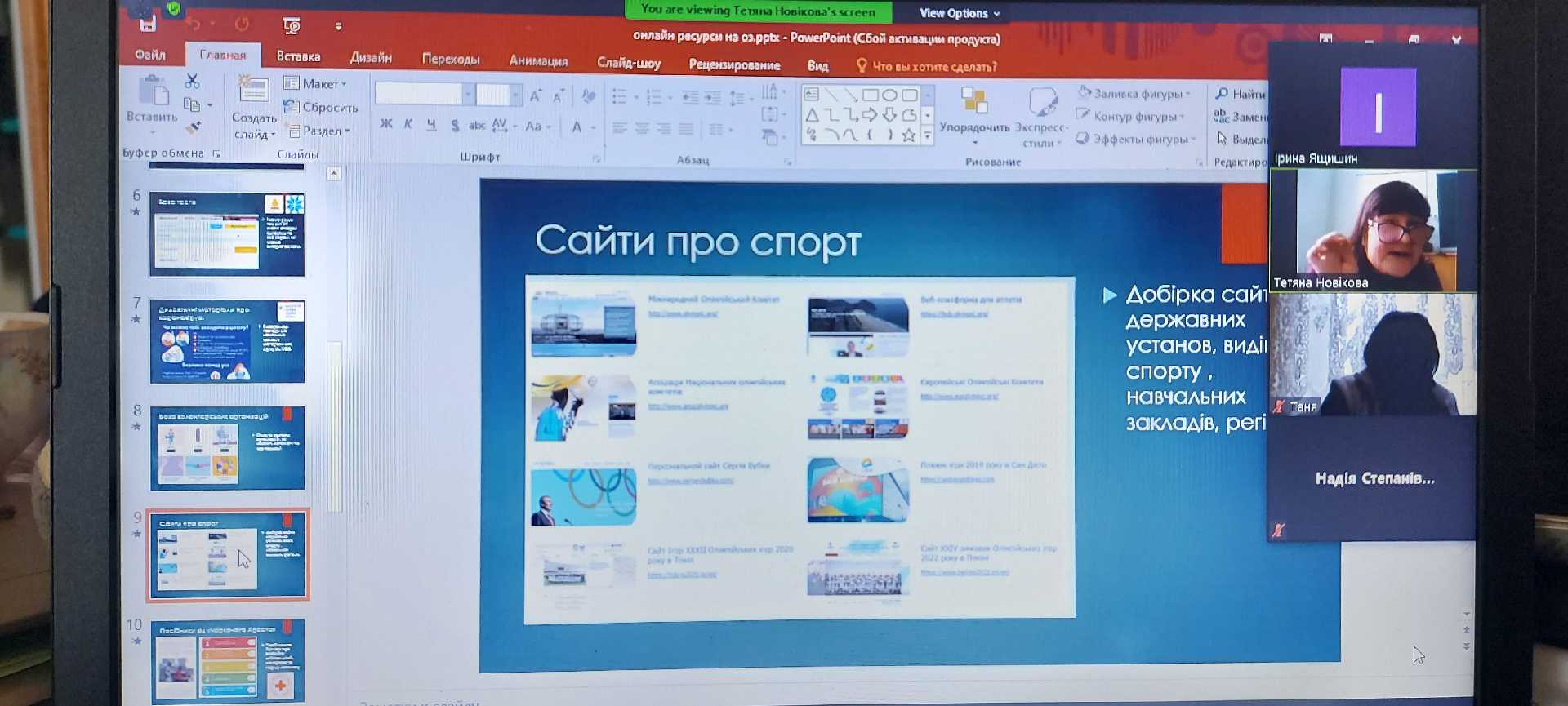Click the Найти find button
This screenshot has width=1568, height=706.
pos(1240,94)
